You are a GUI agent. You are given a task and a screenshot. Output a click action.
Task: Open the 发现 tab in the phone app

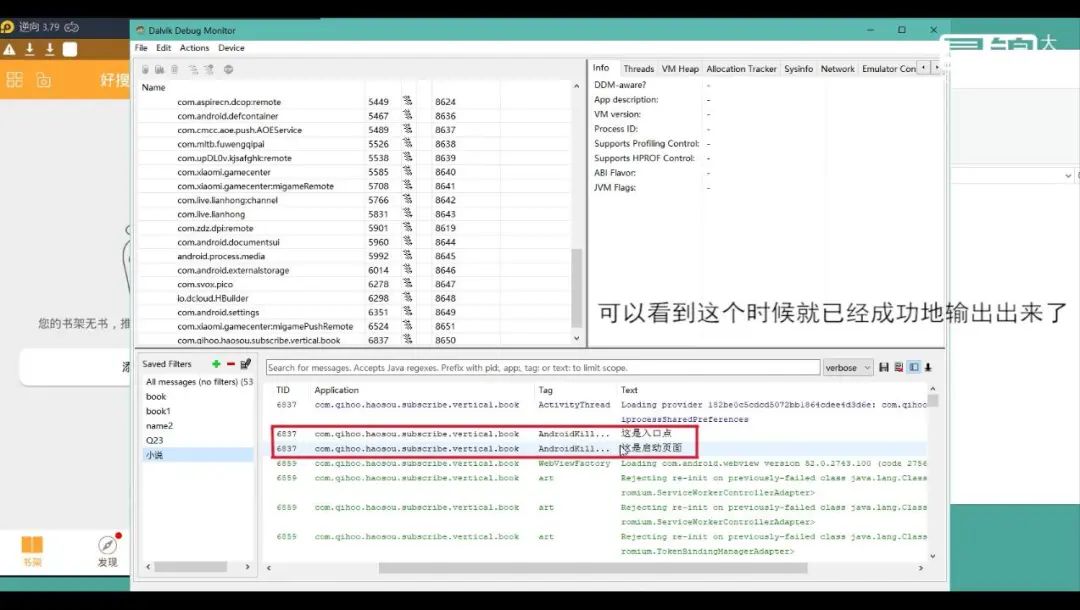click(x=107, y=551)
